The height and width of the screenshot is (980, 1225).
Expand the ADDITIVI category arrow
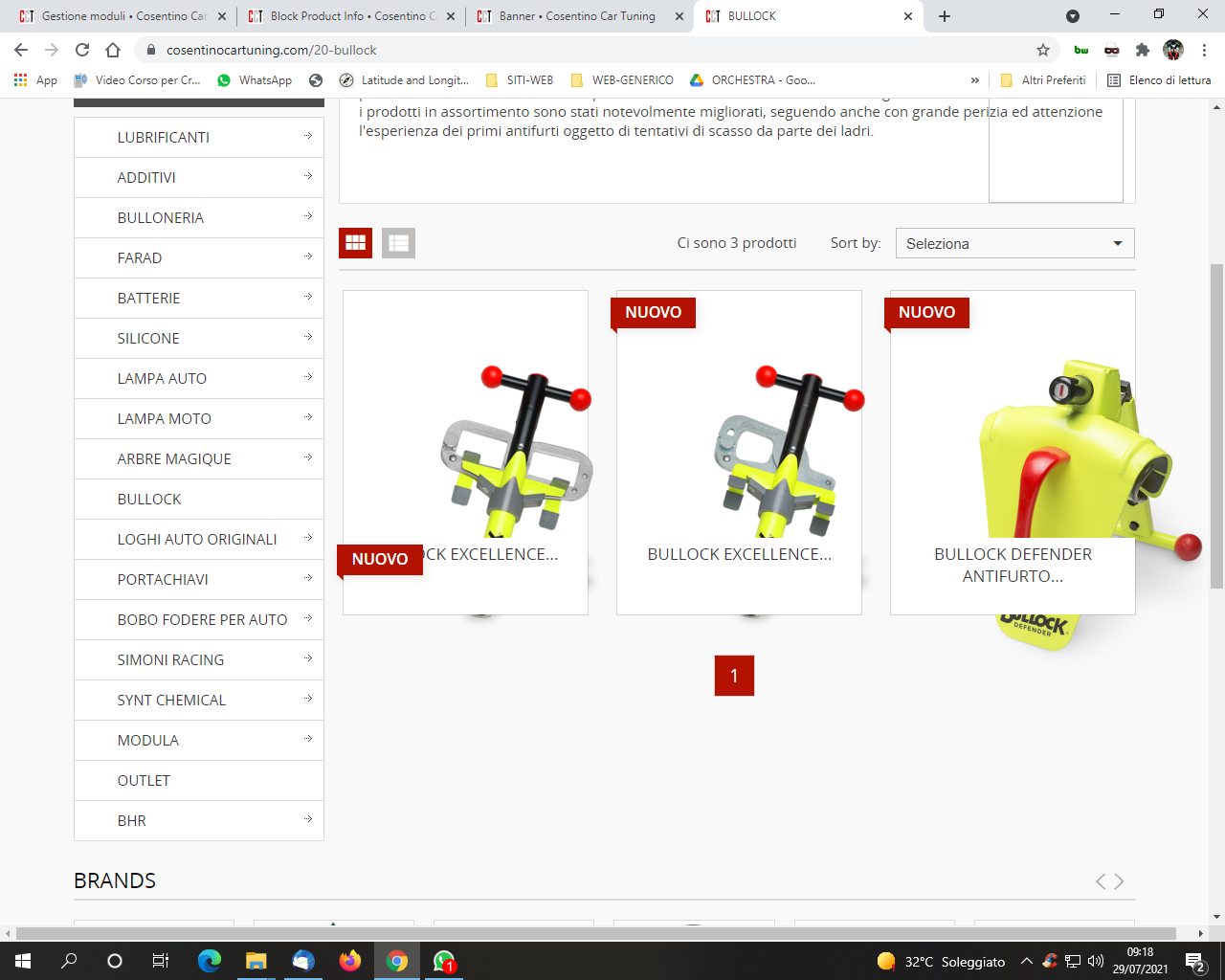click(308, 176)
